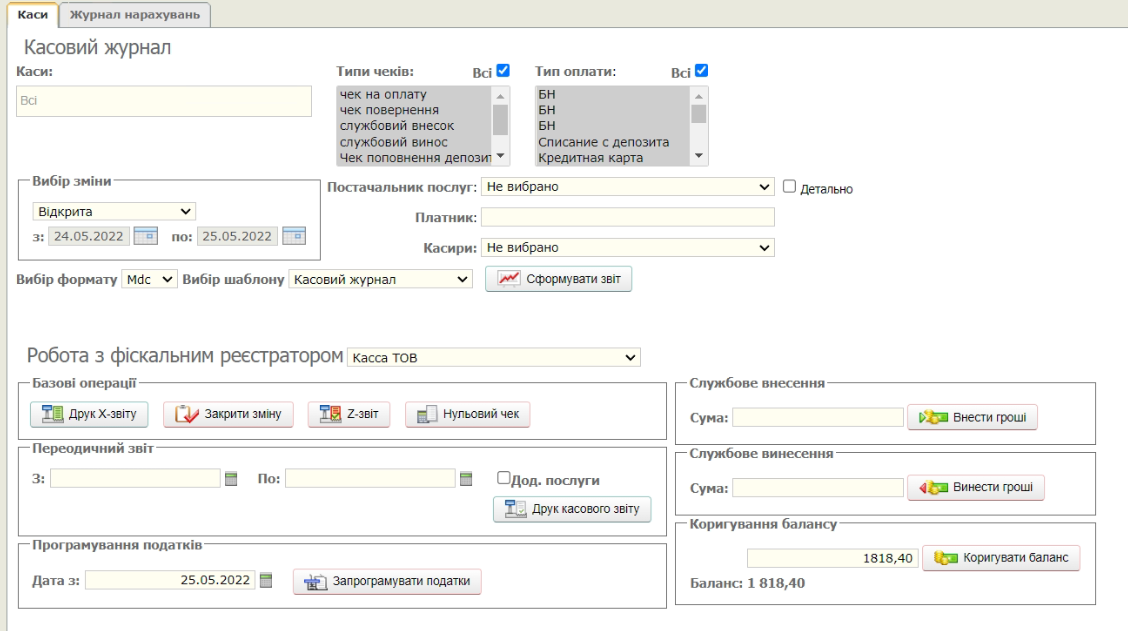
Task: Click the Сформувати звіт button
Action: point(558,279)
